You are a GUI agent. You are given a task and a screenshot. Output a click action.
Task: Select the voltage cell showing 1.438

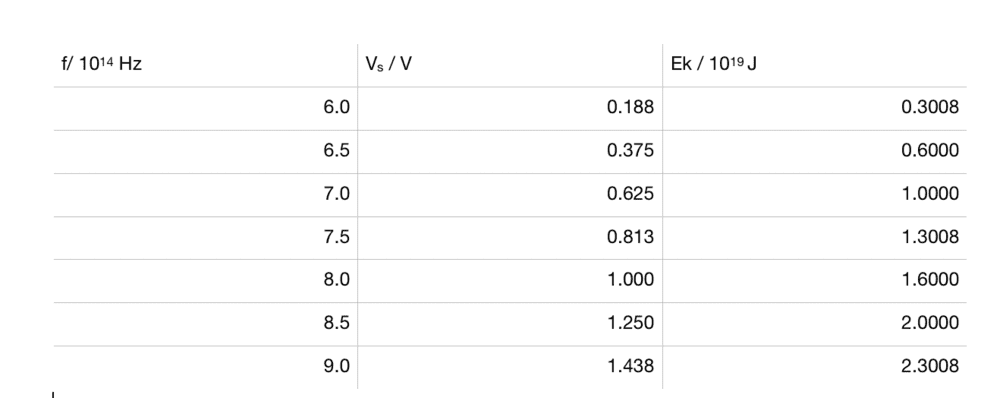[510, 367]
